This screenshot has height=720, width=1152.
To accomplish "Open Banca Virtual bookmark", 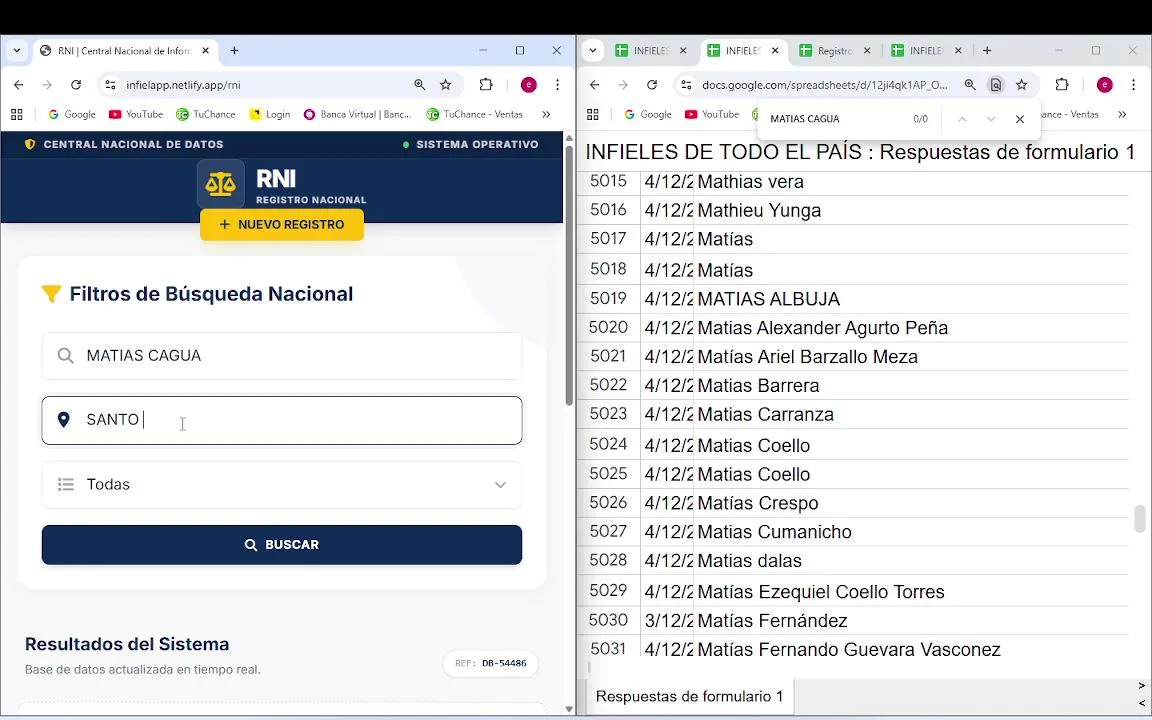I will click(357, 115).
